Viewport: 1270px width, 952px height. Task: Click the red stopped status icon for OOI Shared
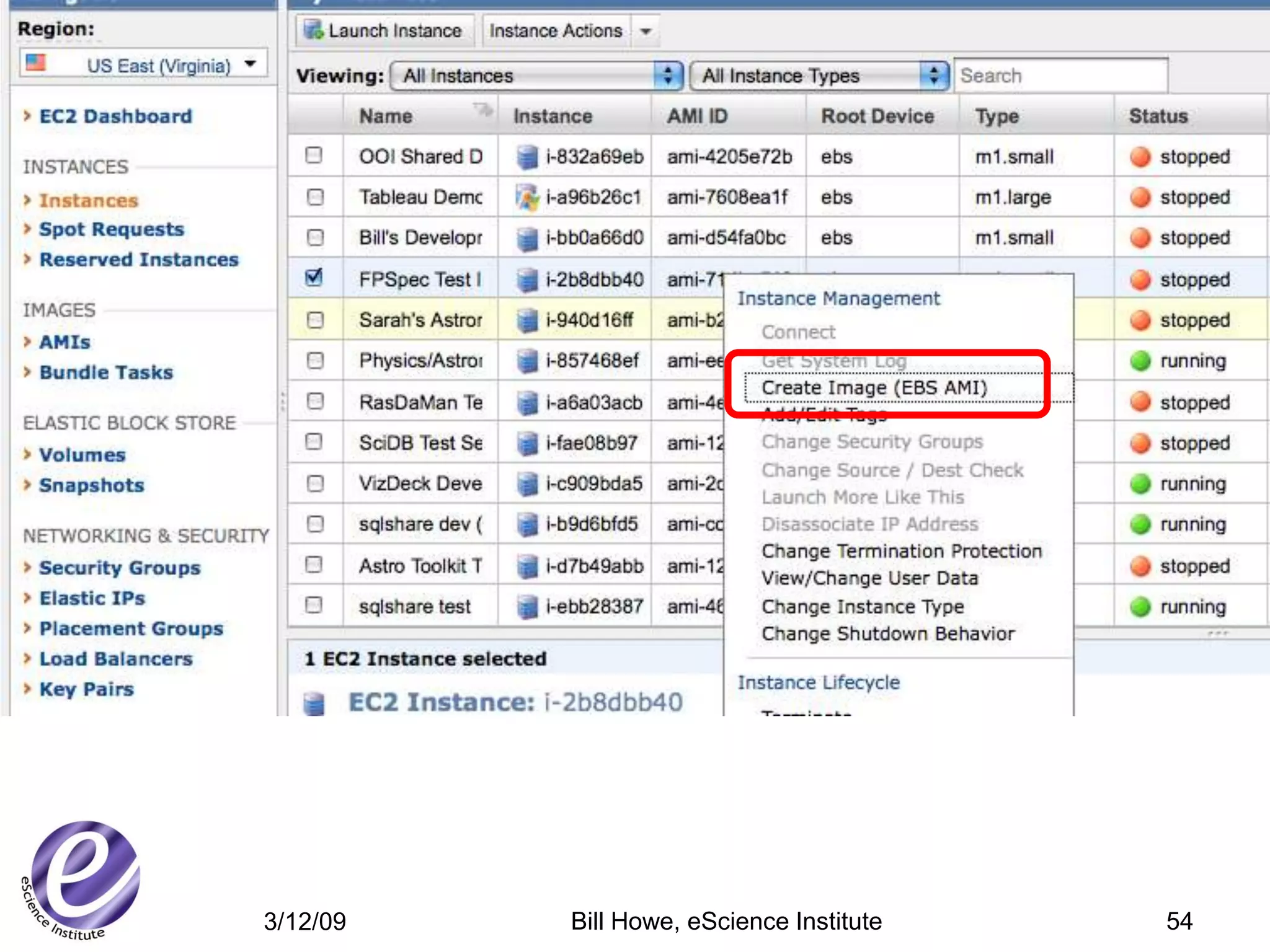[1140, 157]
